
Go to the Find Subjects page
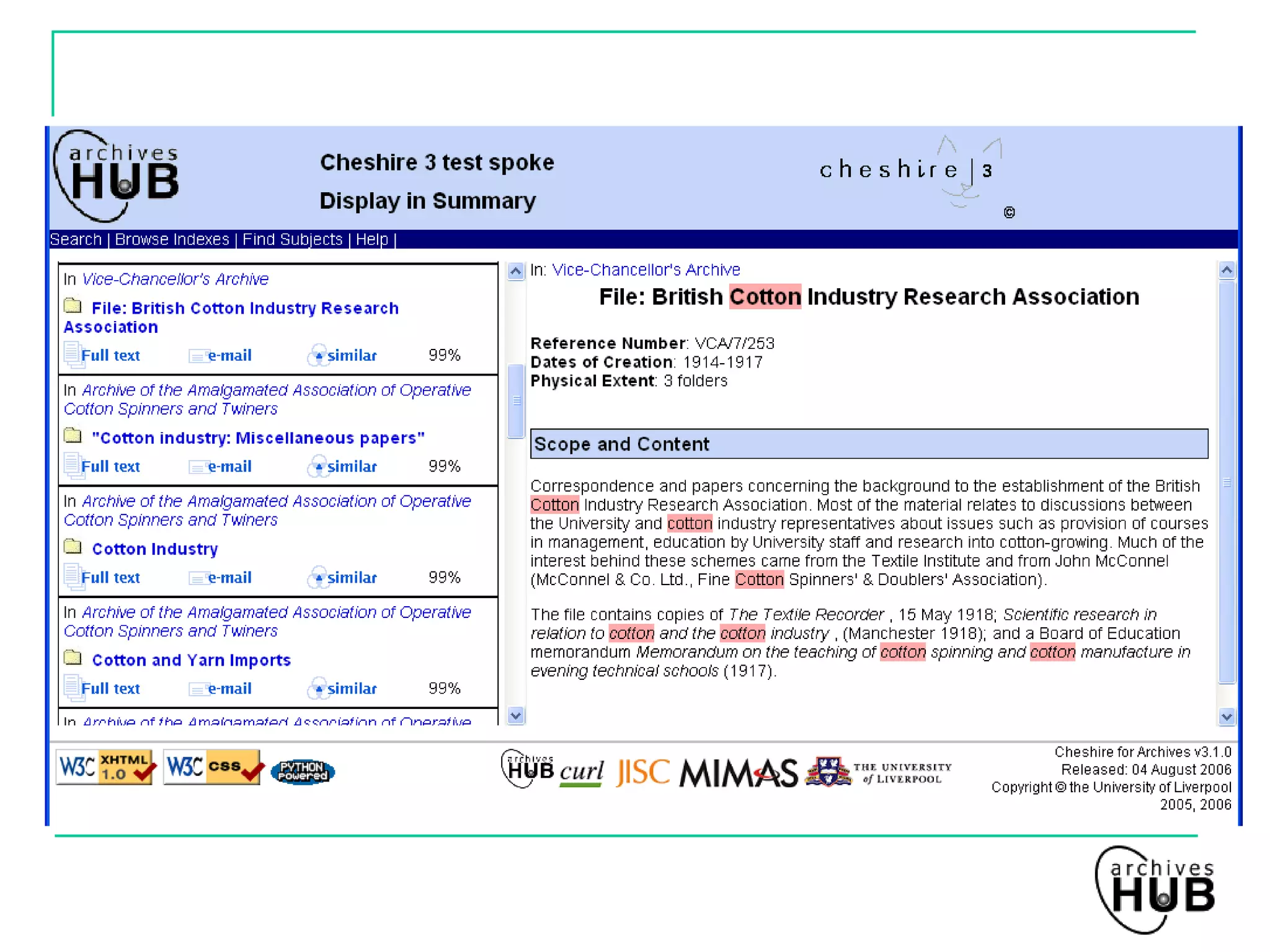[x=292, y=239]
